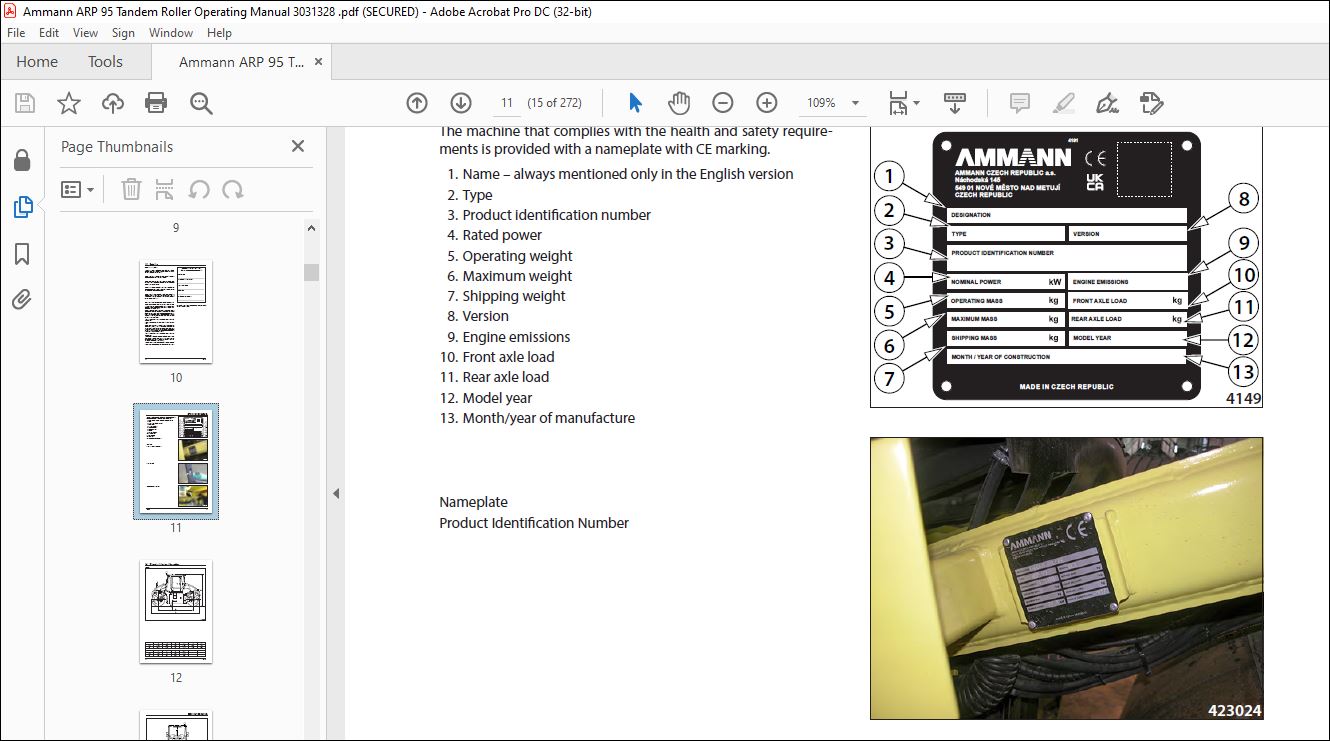Zoom in with plus button
The image size is (1330, 741).
(x=767, y=103)
